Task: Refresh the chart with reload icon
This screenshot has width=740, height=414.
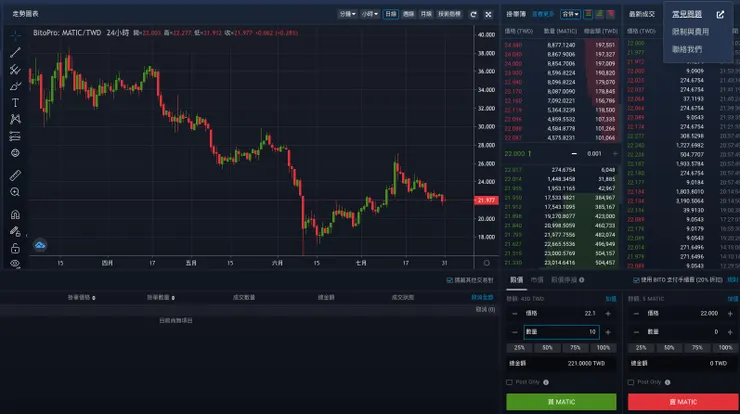Action: tap(473, 14)
